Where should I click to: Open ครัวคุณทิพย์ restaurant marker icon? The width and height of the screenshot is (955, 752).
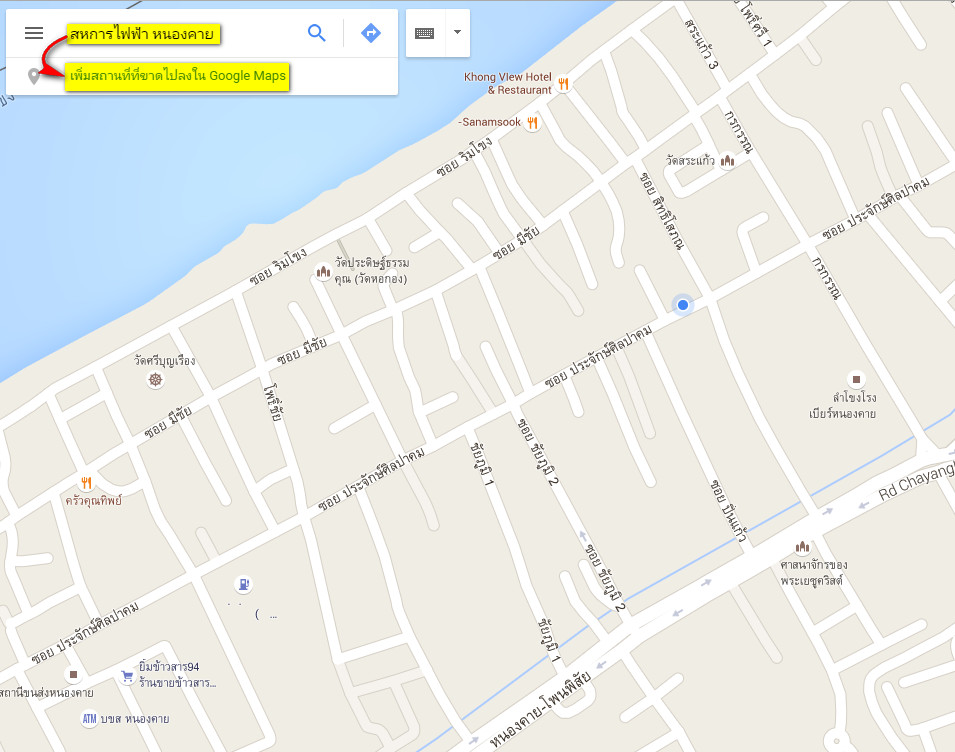(x=86, y=483)
